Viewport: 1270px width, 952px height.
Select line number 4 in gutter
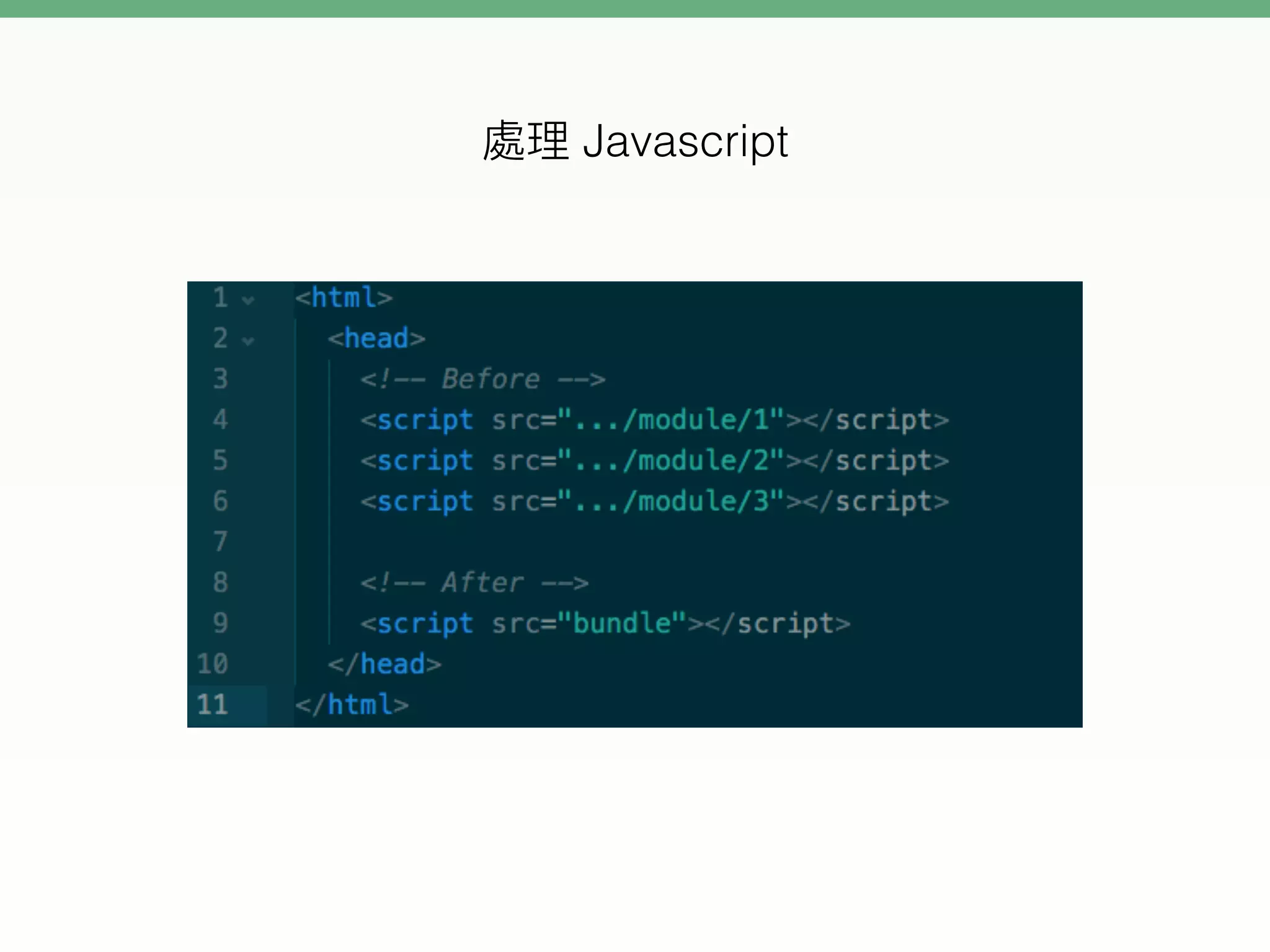221,420
